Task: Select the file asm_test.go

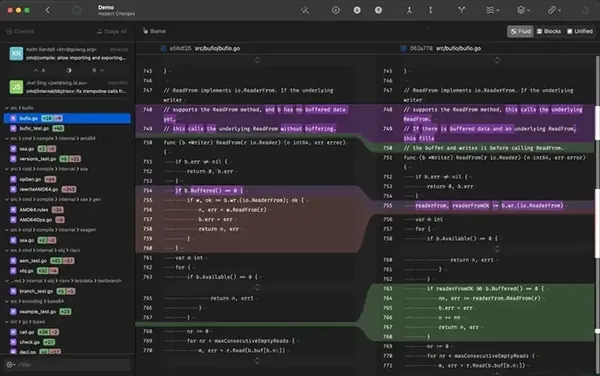Action: (x=67, y=260)
